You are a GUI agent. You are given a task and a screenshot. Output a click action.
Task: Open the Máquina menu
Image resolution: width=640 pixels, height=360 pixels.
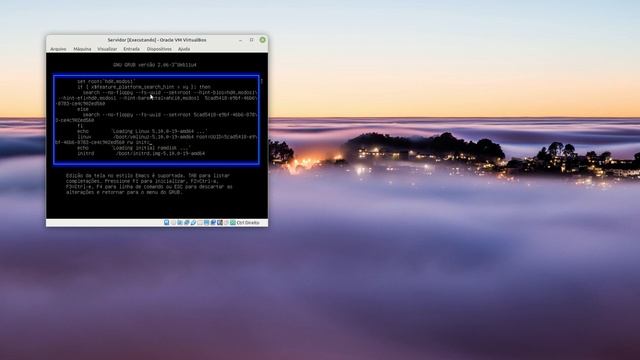click(82, 49)
